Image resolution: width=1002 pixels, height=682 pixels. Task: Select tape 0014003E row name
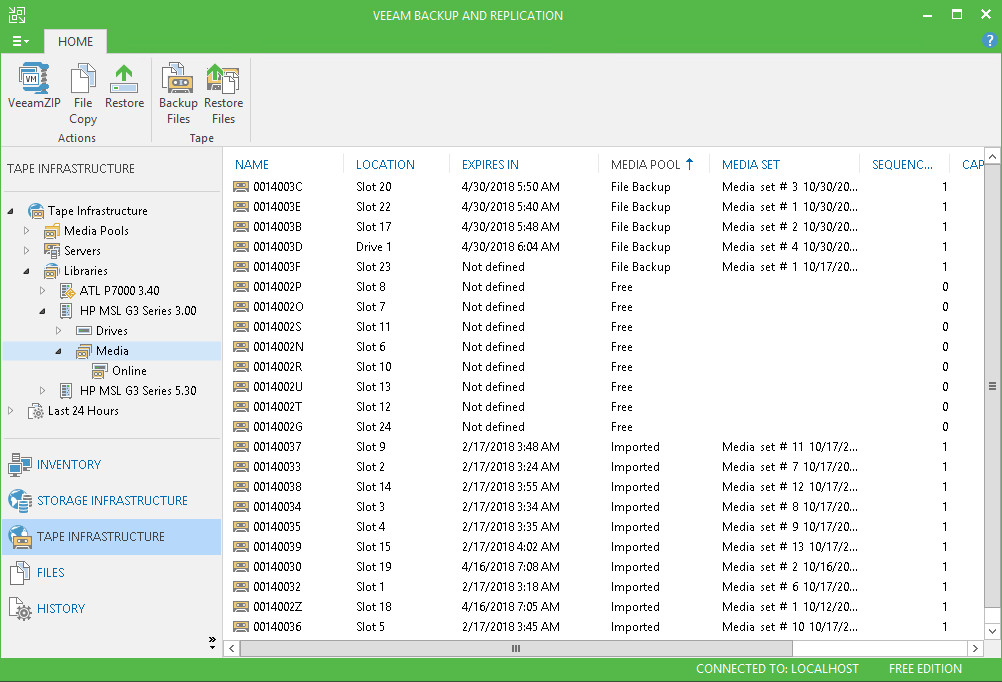tap(277, 206)
